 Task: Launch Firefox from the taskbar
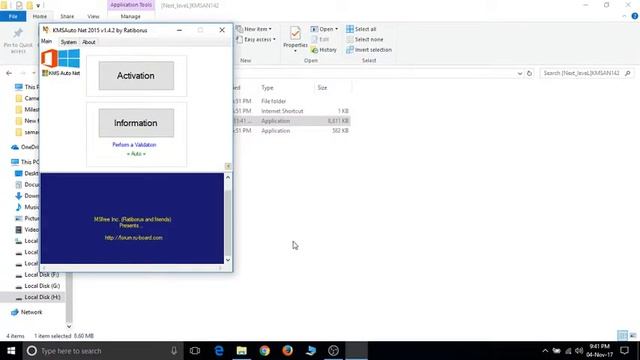287,351
